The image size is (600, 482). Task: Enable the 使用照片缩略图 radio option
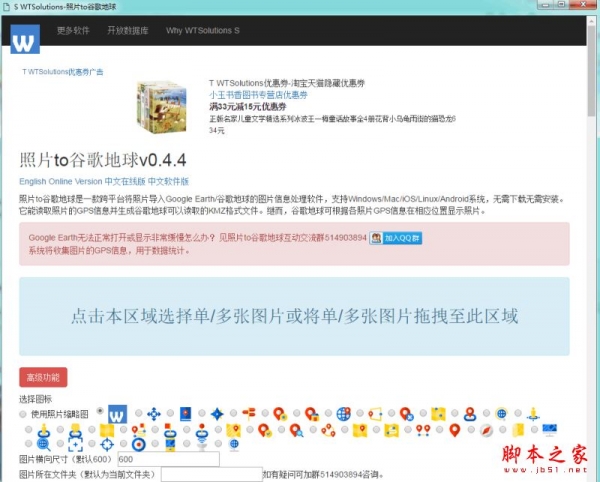(23, 414)
